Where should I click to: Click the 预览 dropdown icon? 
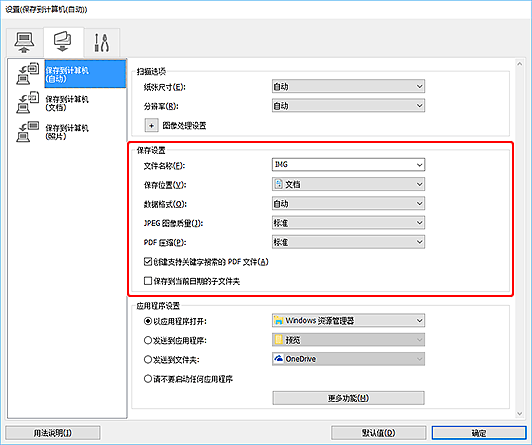pos(279,340)
